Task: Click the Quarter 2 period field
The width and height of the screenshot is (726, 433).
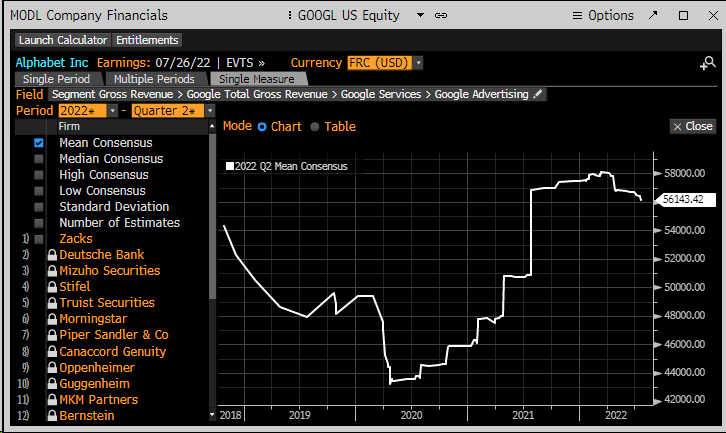Action: (x=168, y=111)
